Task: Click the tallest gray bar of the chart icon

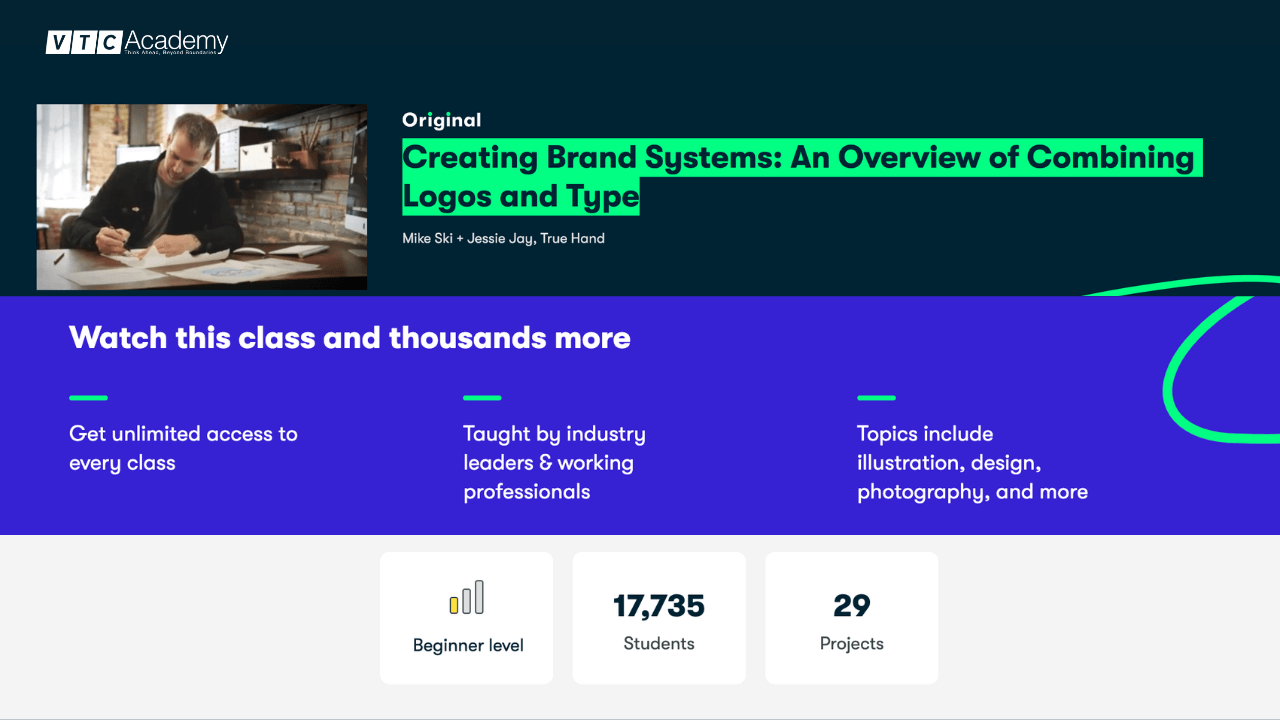Action: coord(481,595)
